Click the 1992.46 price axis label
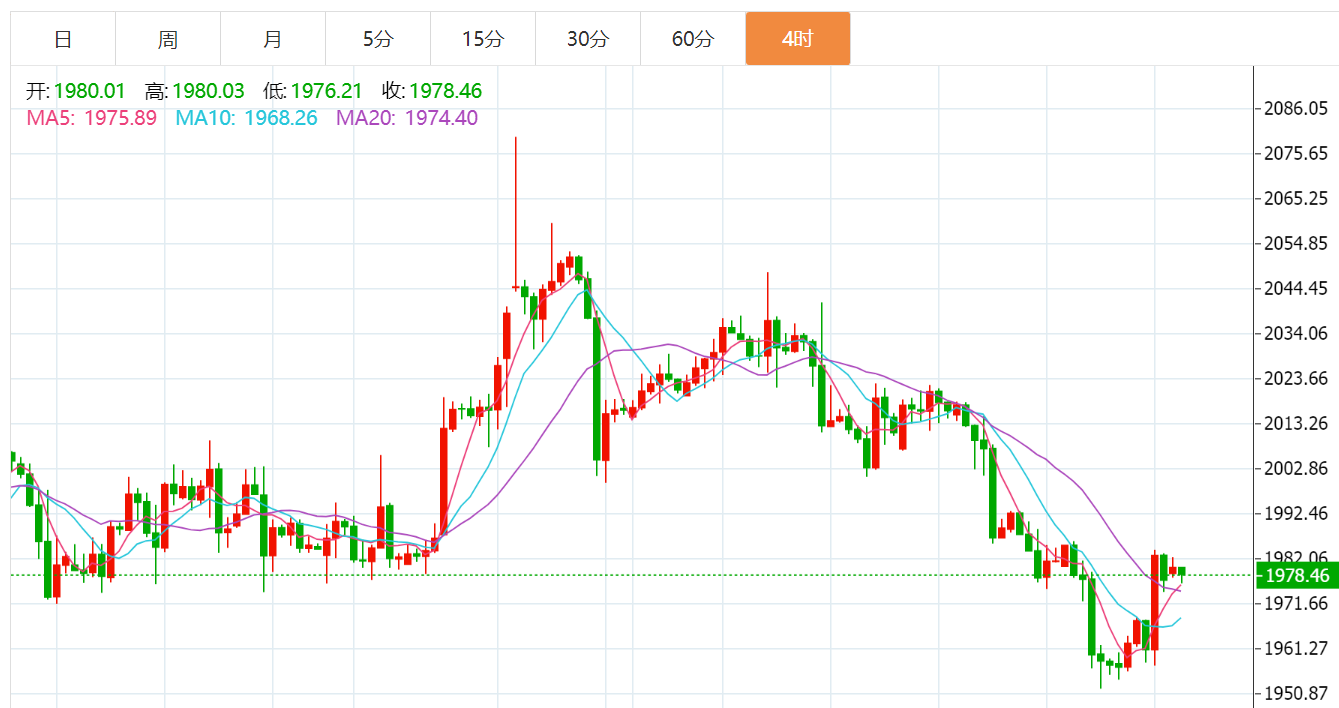Screen dimensions: 1339x708 1298,513
